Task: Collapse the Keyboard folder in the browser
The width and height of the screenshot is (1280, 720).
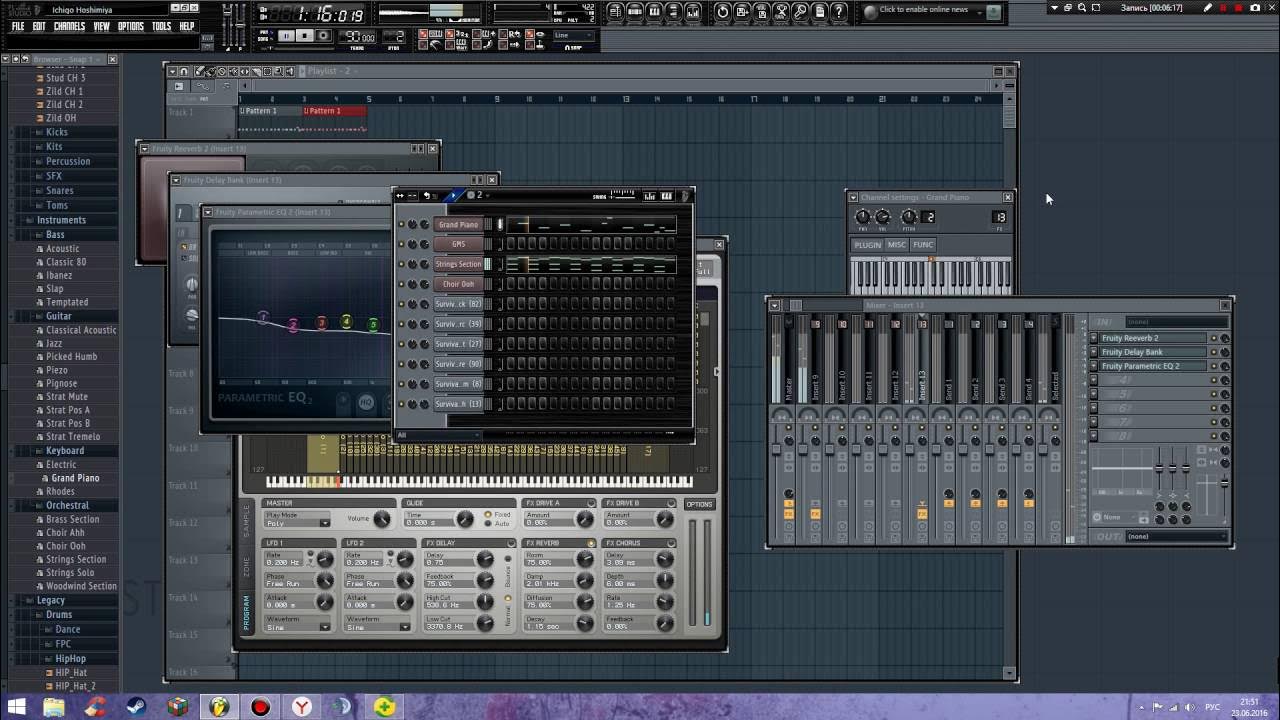Action: (63, 451)
